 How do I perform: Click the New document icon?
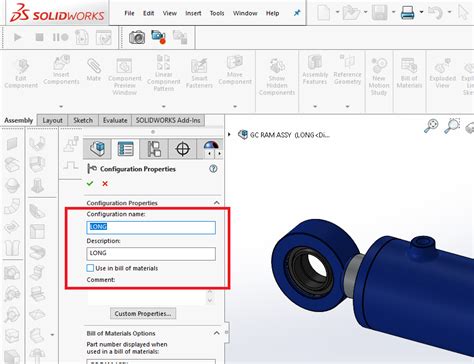click(323, 13)
